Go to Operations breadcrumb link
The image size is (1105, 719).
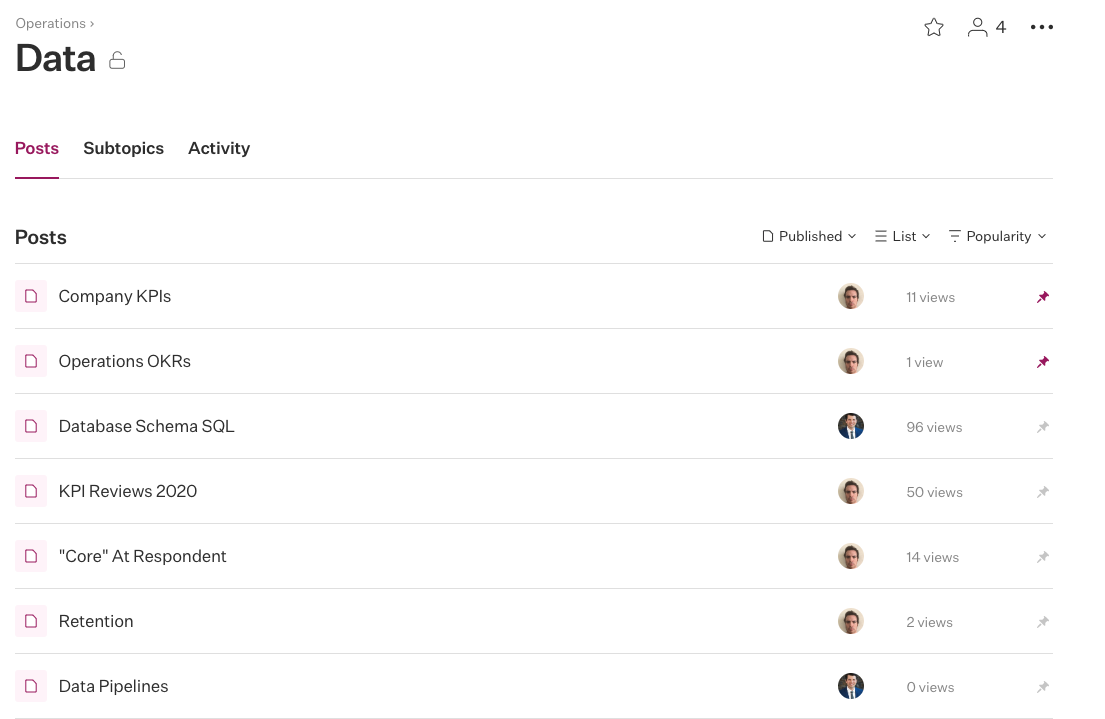50,23
